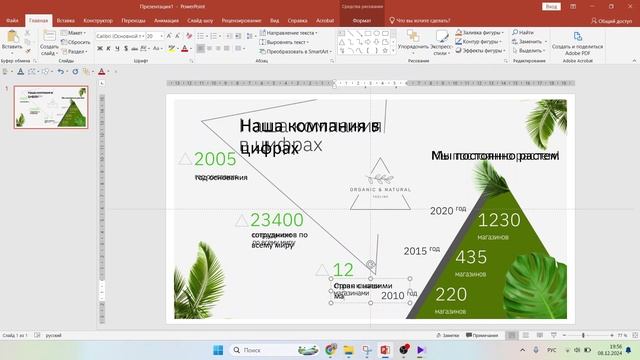
Task: Toggle bold Ж formatting
Action: tap(100, 49)
